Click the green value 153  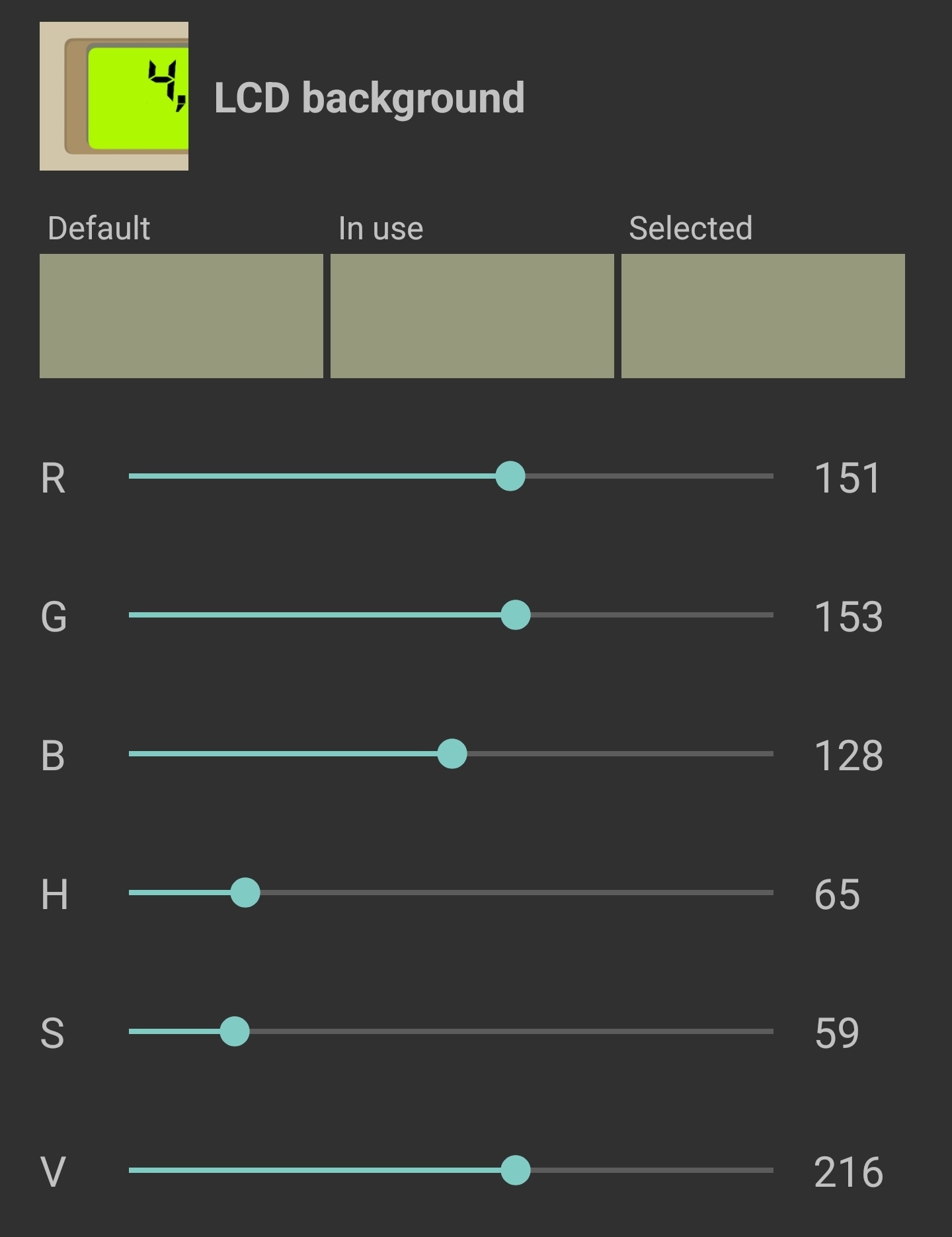(848, 617)
